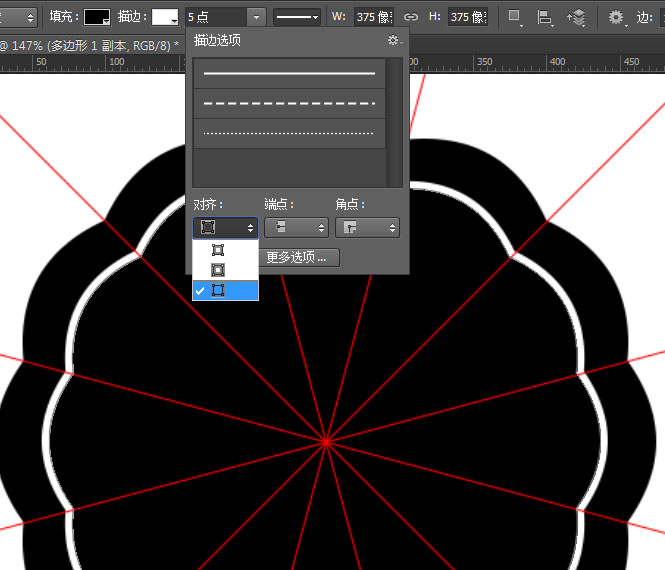The width and height of the screenshot is (665, 570).
Task: Open path operations icon in options bar
Action: tap(514, 17)
